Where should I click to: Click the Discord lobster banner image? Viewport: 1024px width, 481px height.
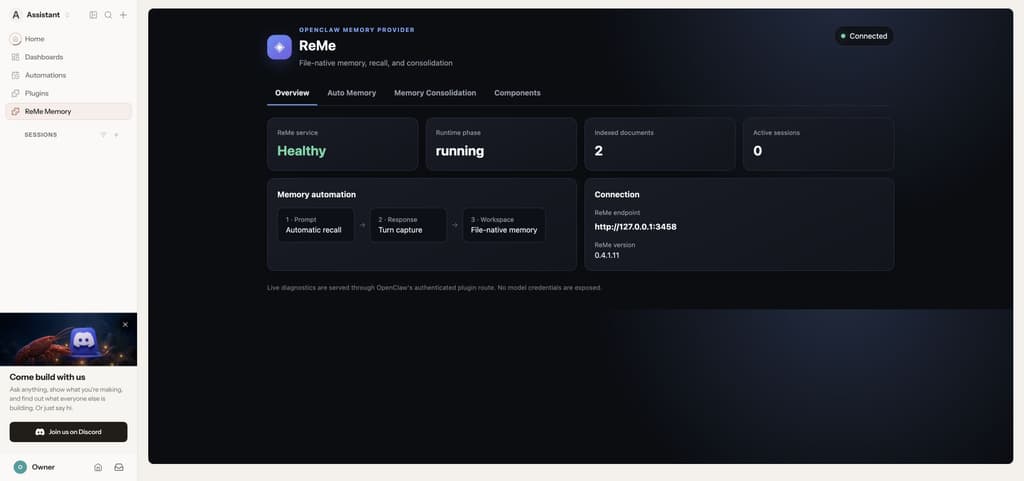coord(69,339)
